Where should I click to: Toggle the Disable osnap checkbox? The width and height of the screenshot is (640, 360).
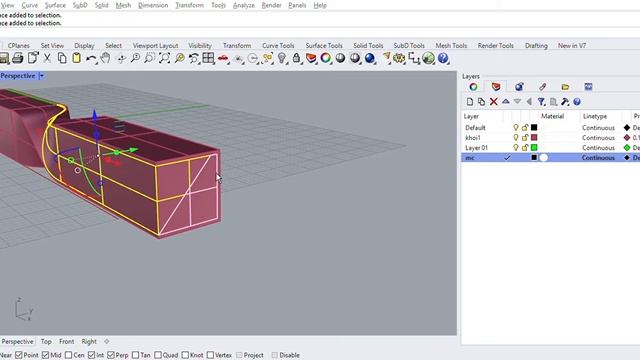click(274, 355)
